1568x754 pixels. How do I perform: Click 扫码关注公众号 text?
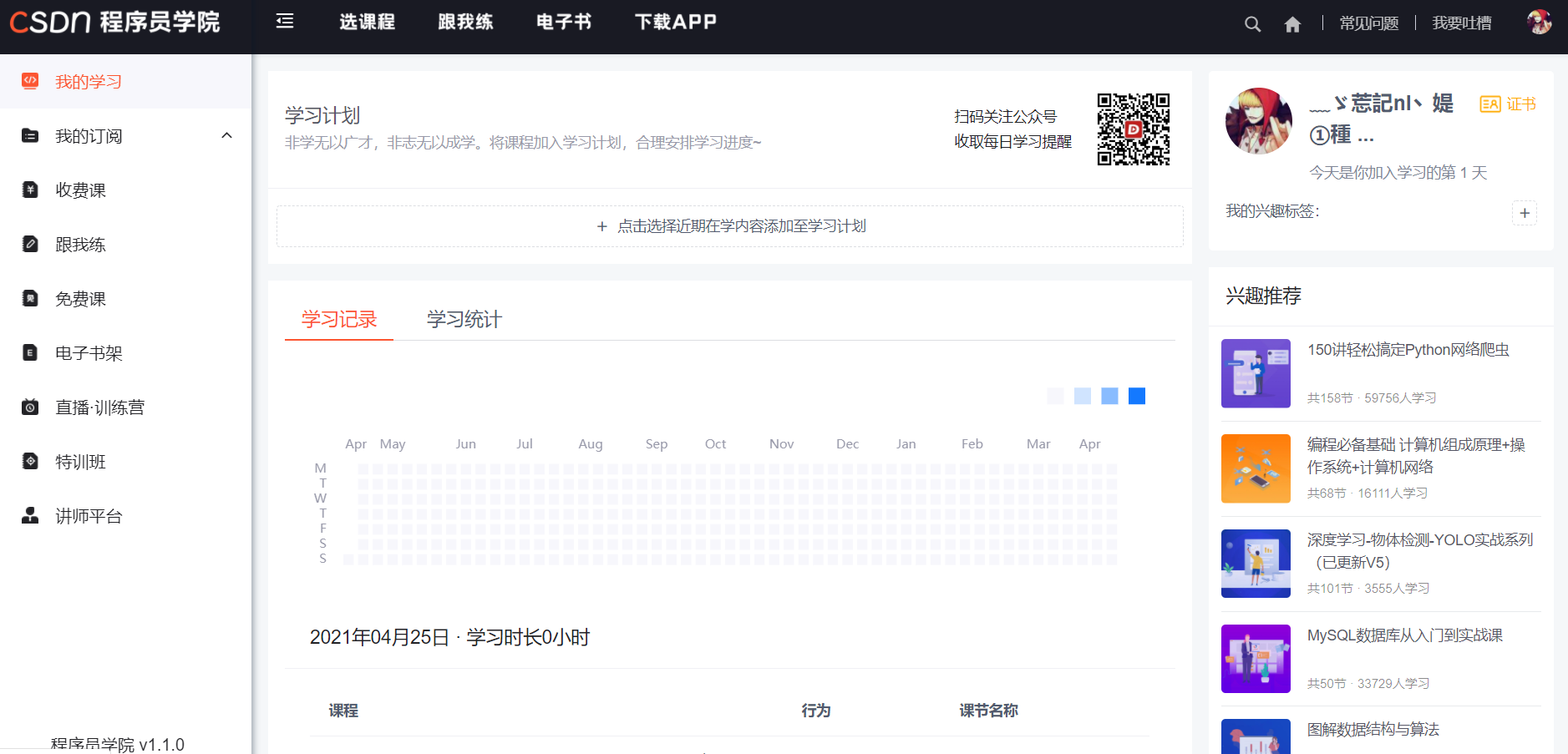tap(1006, 117)
